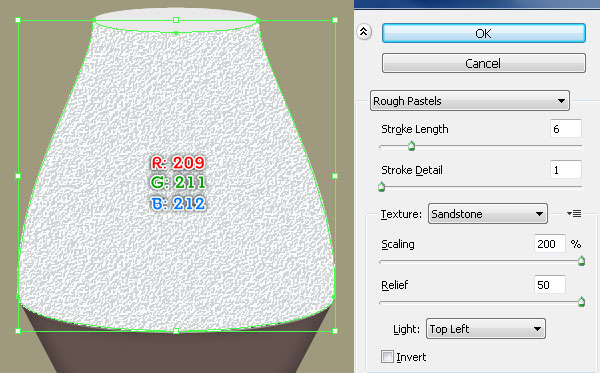Click the bottom-right corner selection handle
The height and width of the screenshot is (373, 600).
[335, 331]
